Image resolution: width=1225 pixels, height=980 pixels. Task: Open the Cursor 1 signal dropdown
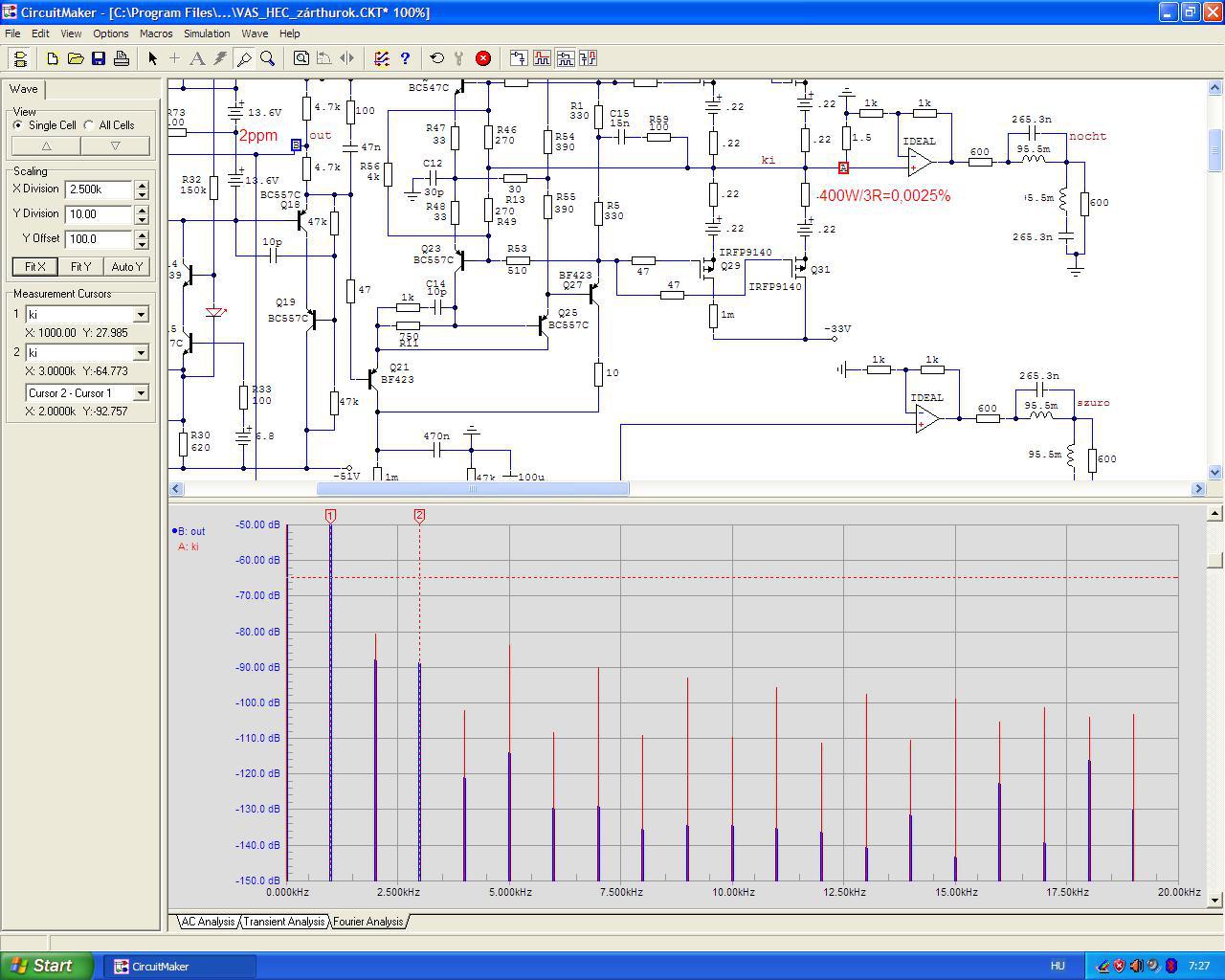[x=141, y=315]
